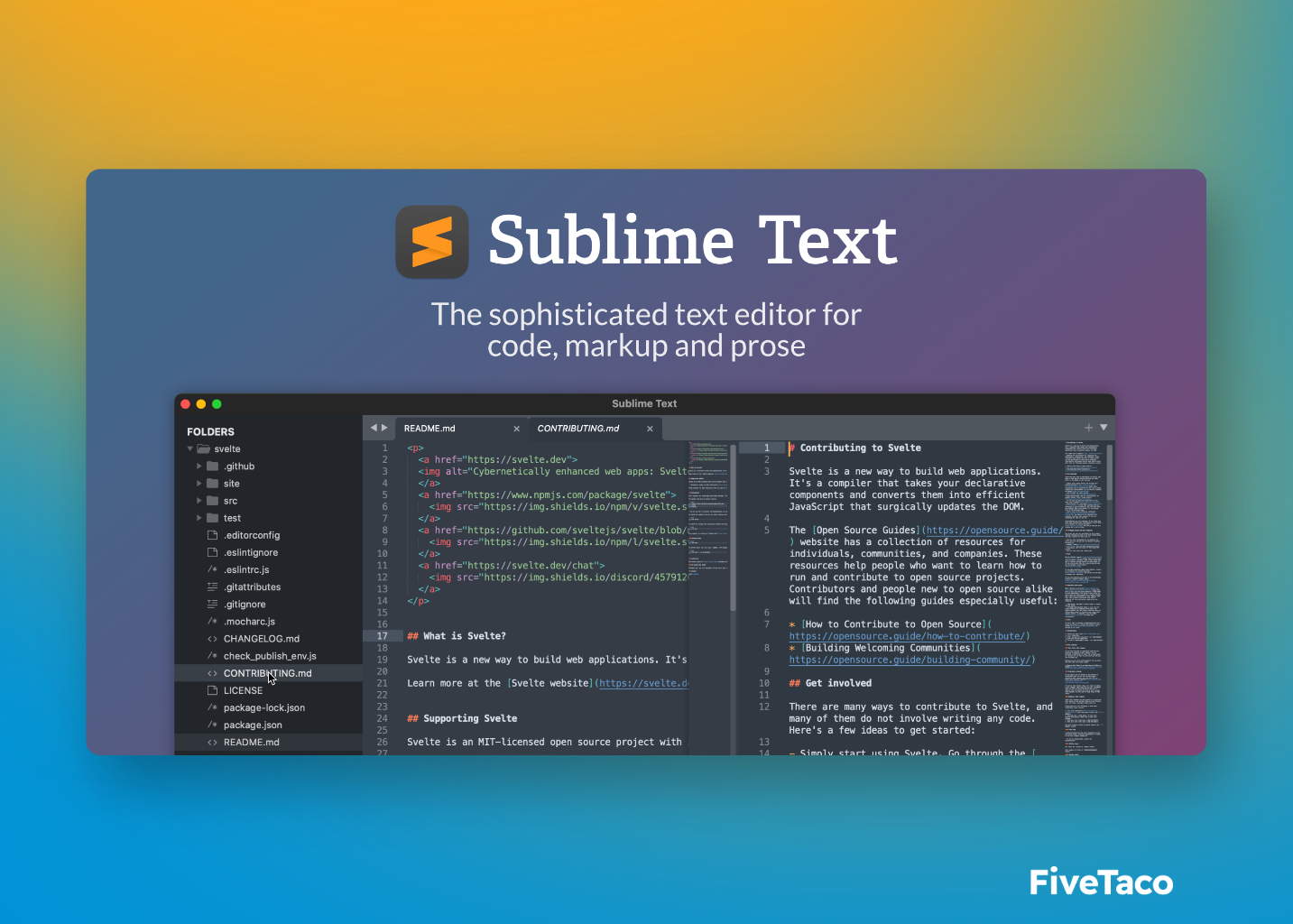Viewport: 1293px width, 924px height.
Task: Switch to the README.md tab
Action: [429, 428]
